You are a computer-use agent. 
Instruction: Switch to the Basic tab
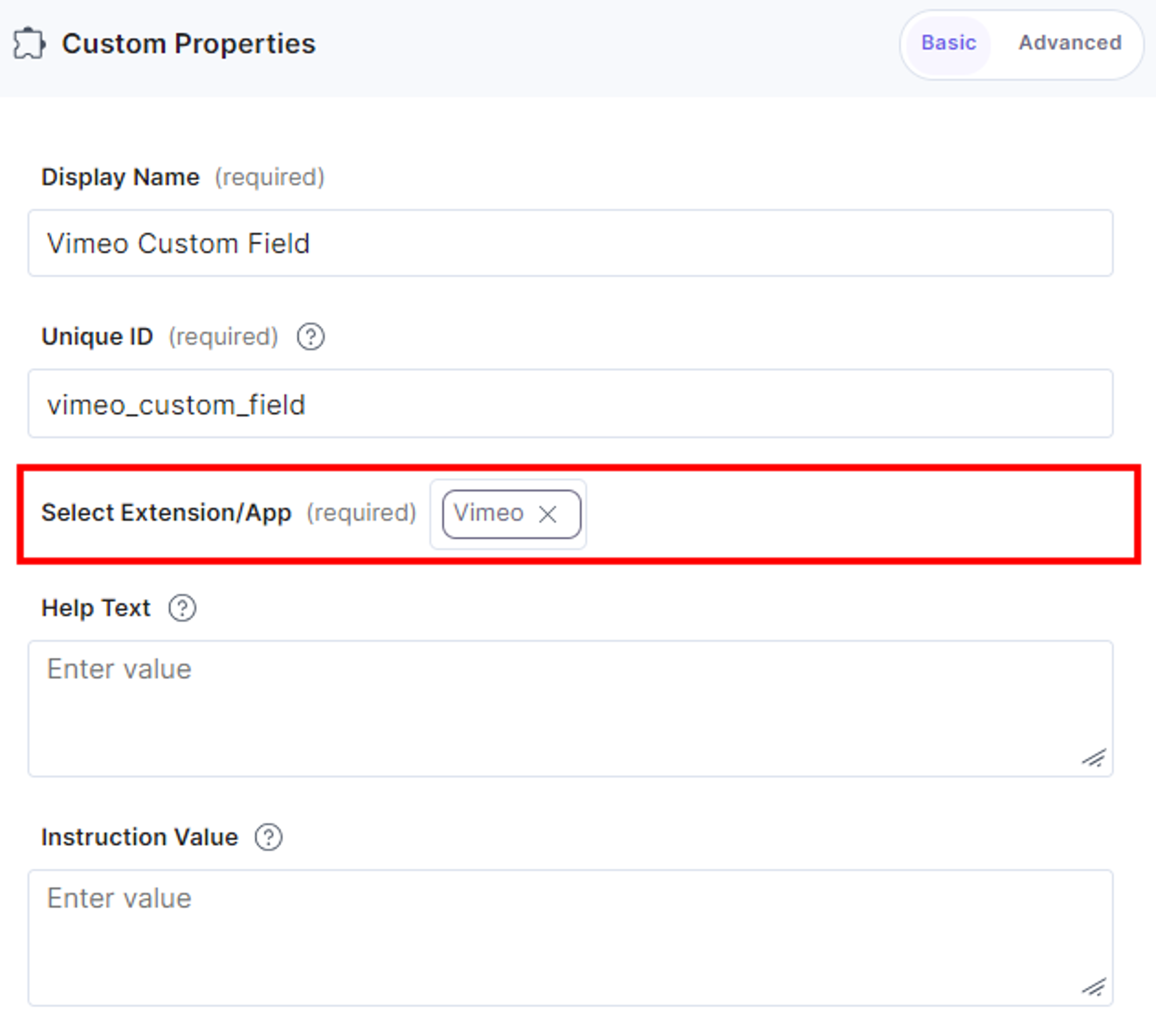click(x=948, y=44)
